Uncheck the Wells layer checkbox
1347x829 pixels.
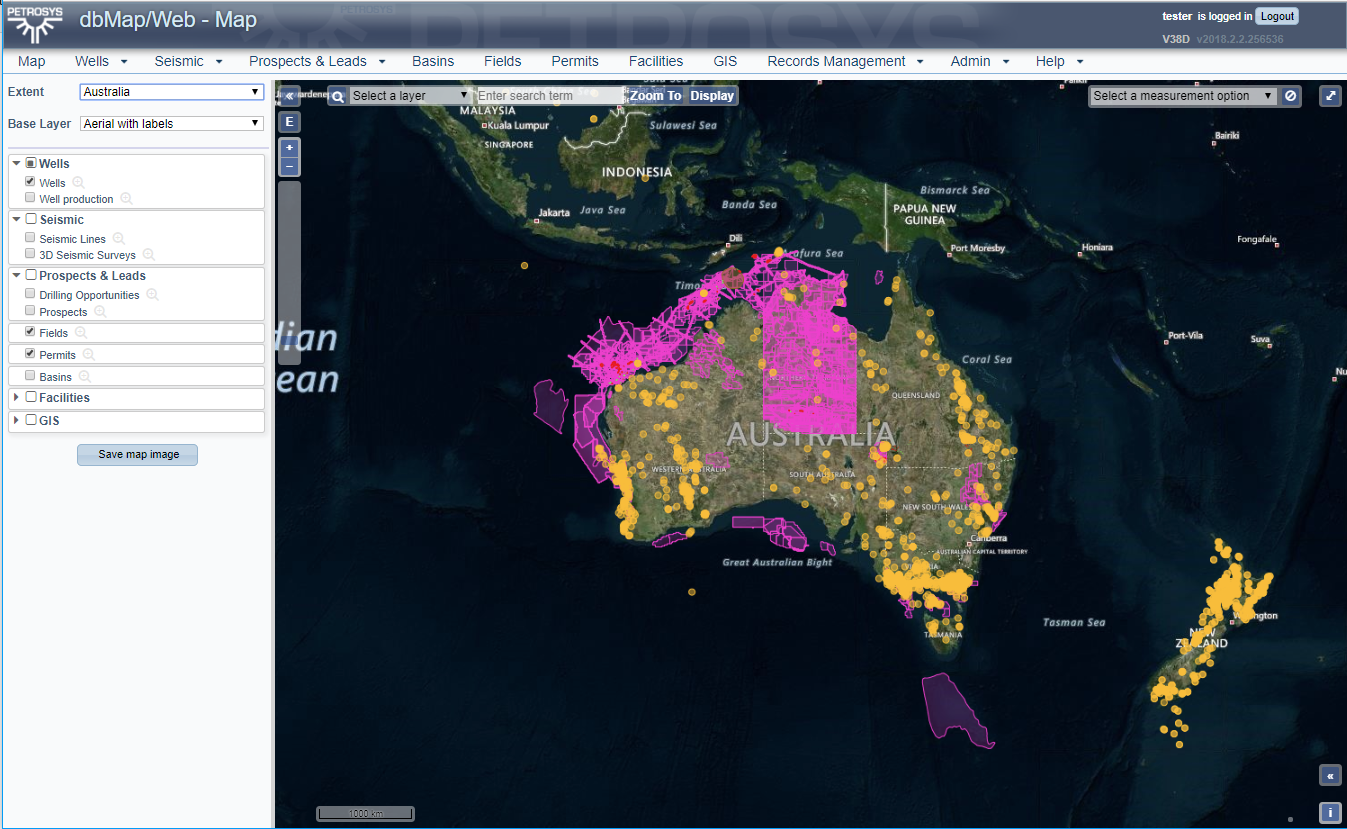tap(30, 182)
